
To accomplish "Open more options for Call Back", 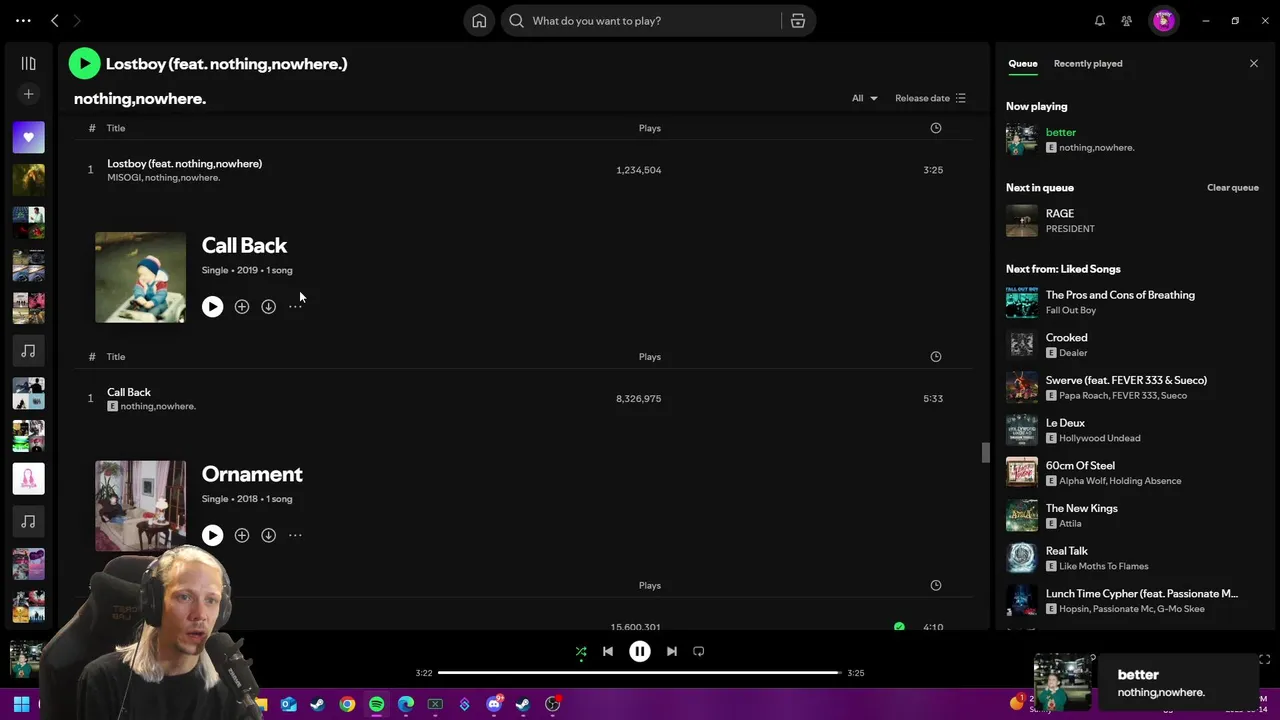I will click(x=295, y=307).
